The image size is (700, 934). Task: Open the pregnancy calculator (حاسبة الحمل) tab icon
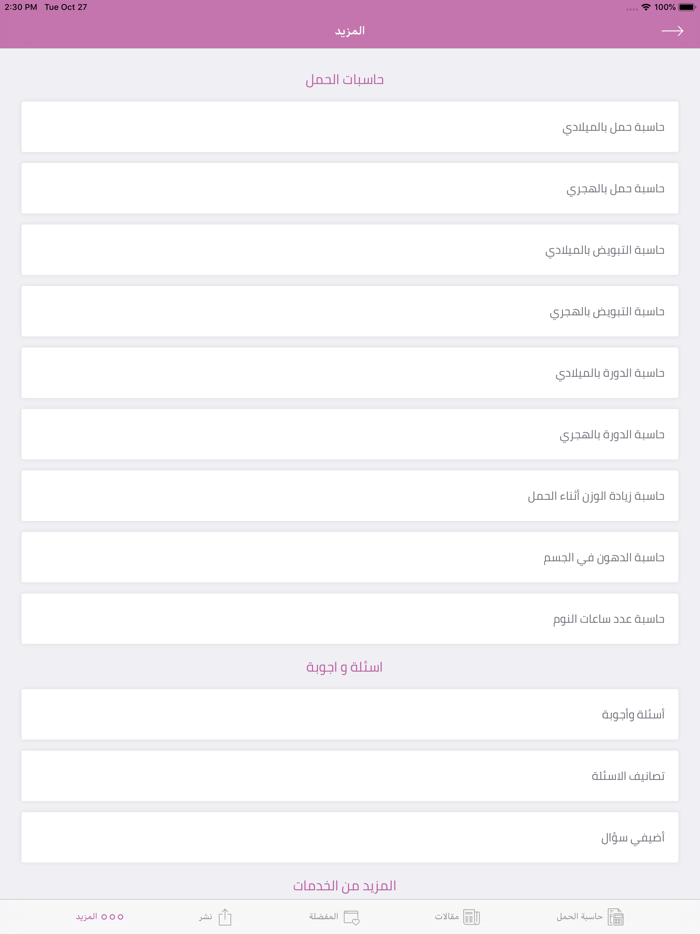614,916
